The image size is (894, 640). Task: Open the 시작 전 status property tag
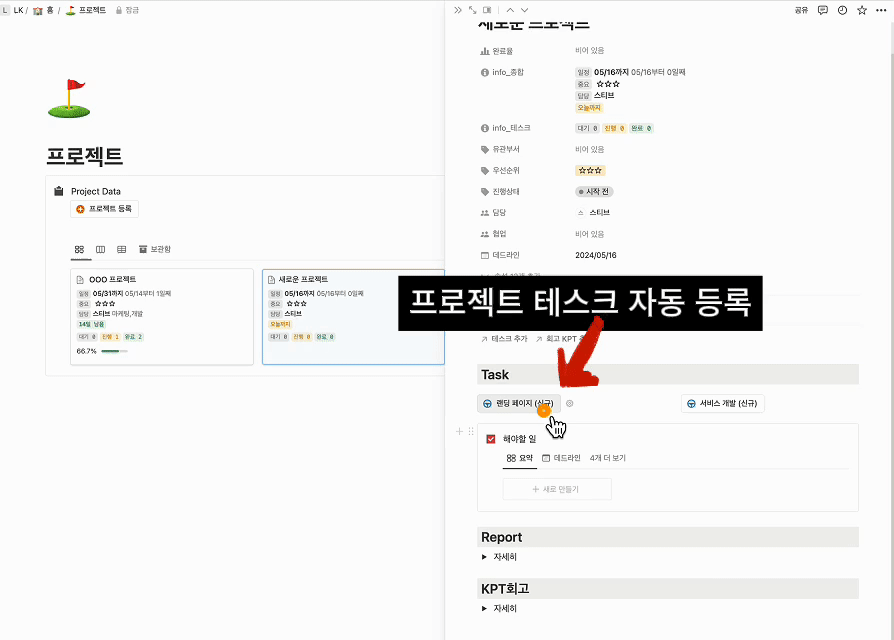(x=594, y=191)
